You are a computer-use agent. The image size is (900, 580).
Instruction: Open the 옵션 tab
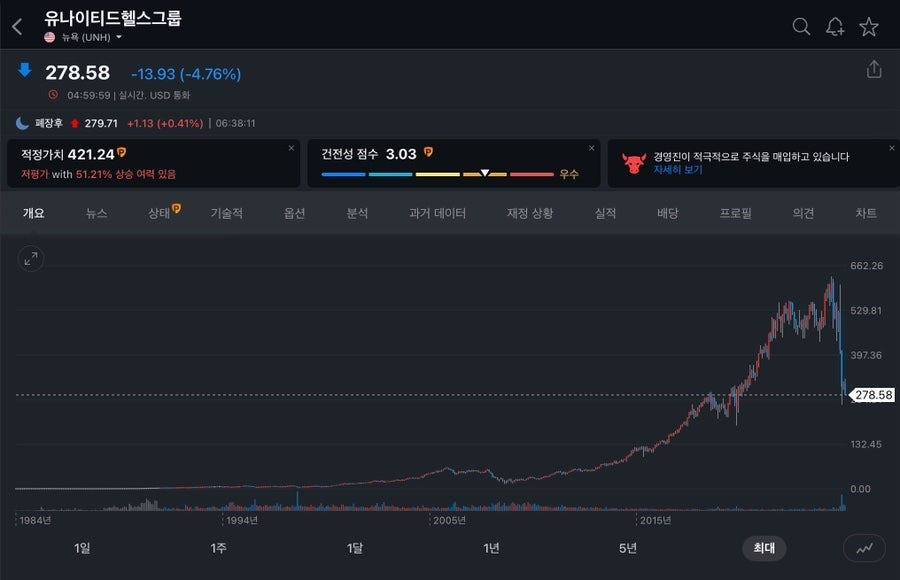294,214
